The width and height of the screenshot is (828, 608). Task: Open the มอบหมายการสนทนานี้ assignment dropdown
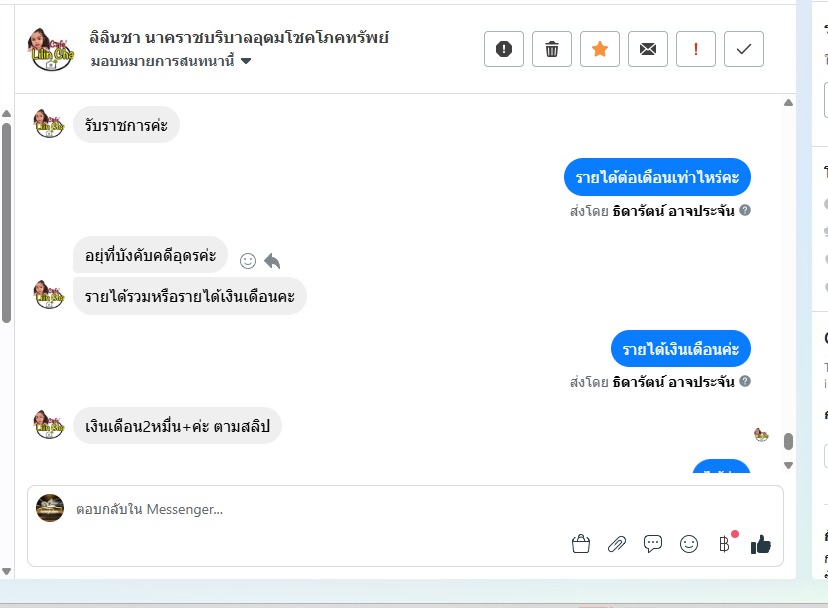coord(171,62)
